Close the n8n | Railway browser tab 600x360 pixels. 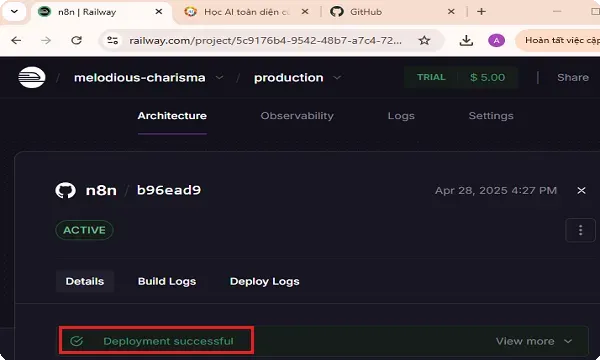pyautogui.click(x=158, y=12)
